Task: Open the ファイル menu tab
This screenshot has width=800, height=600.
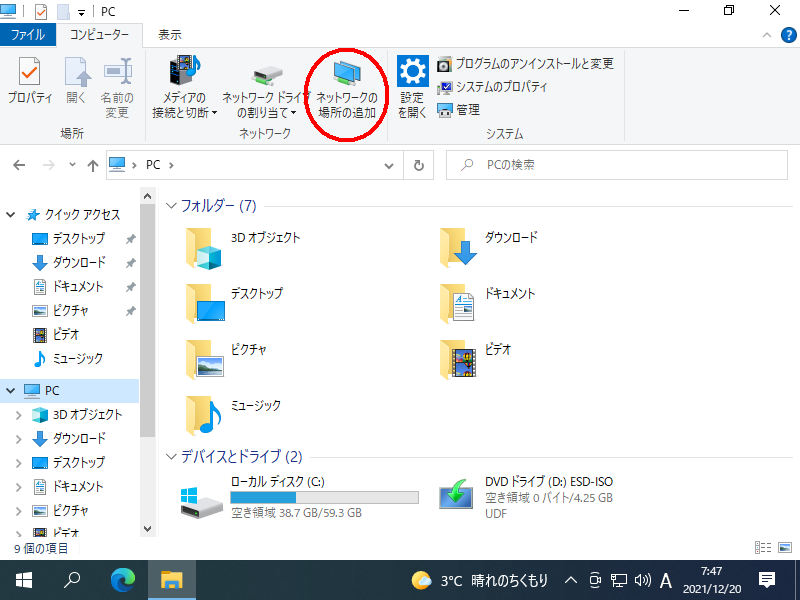Action: point(27,35)
